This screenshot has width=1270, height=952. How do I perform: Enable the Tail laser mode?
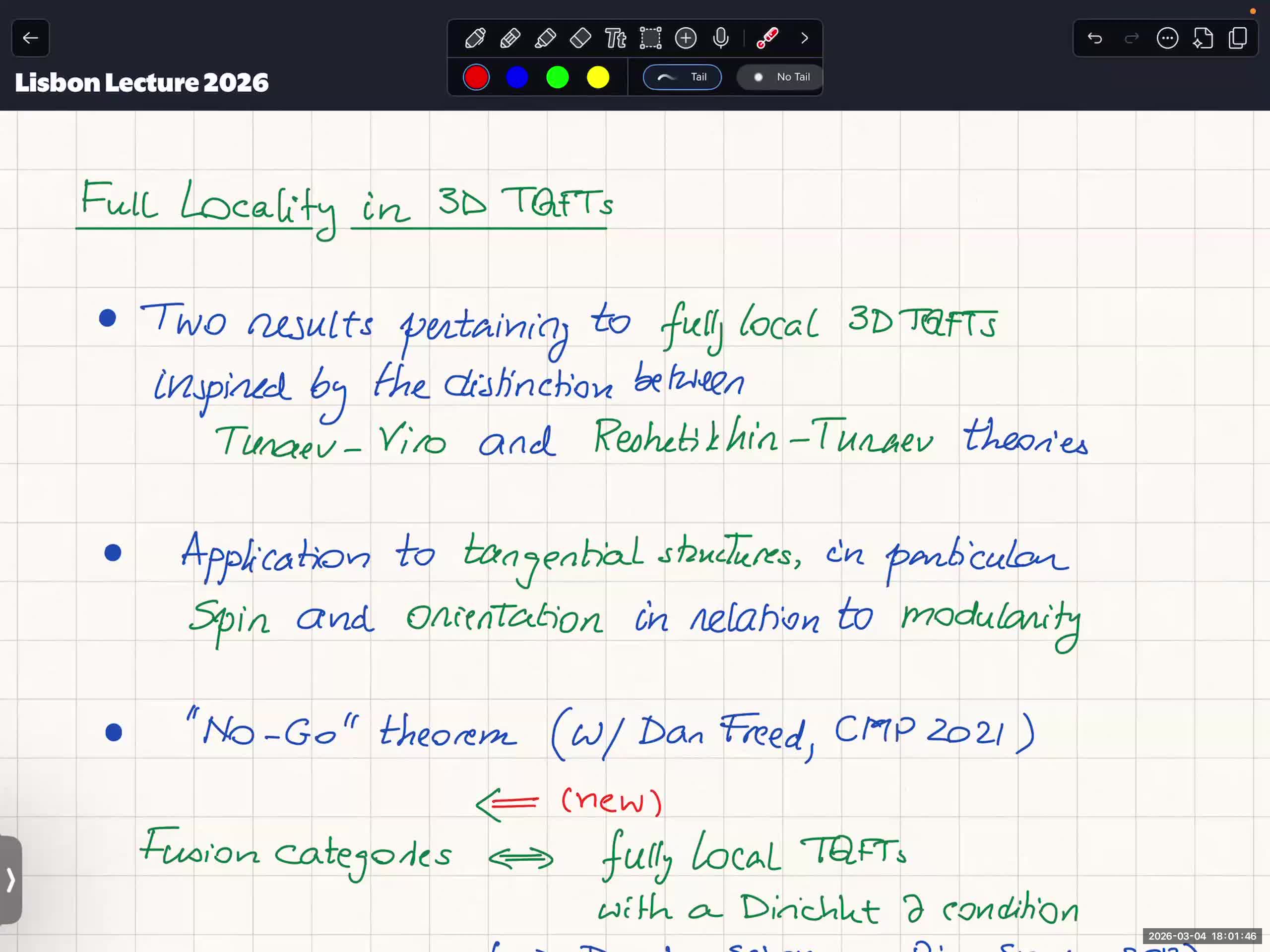(682, 77)
